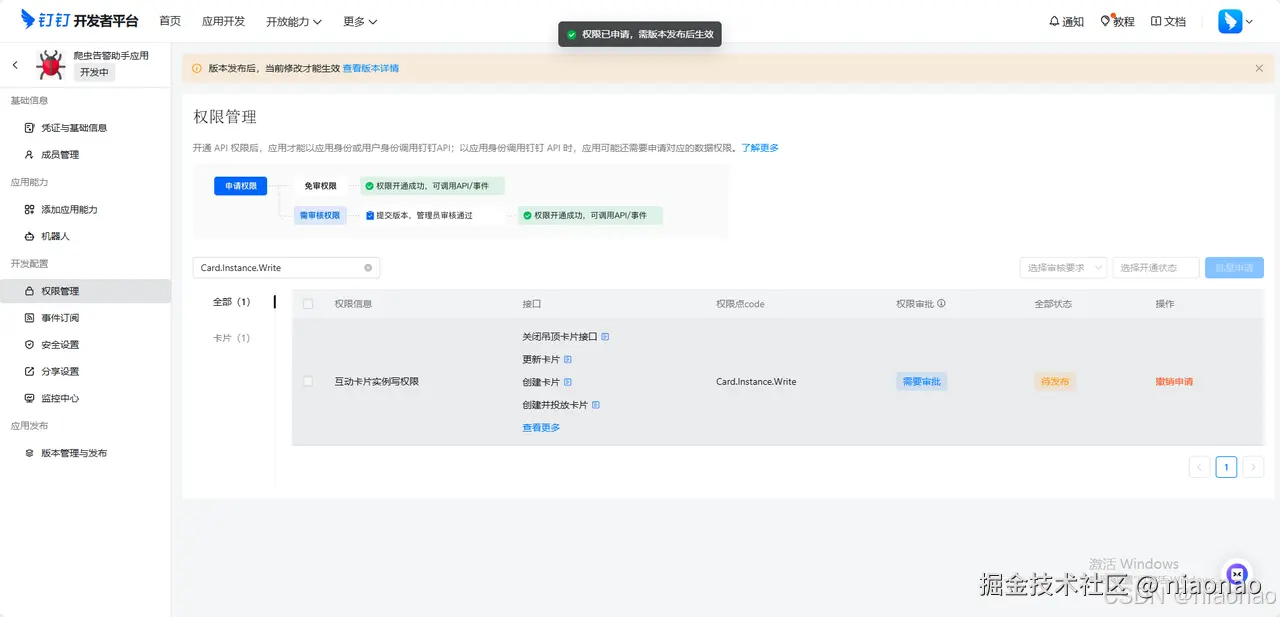Clear the Card.Instance.Write search input
1280x617 pixels.
368,267
